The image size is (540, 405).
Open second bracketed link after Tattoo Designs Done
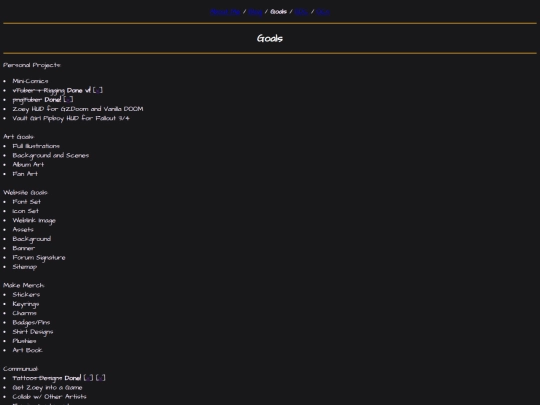click(101, 378)
